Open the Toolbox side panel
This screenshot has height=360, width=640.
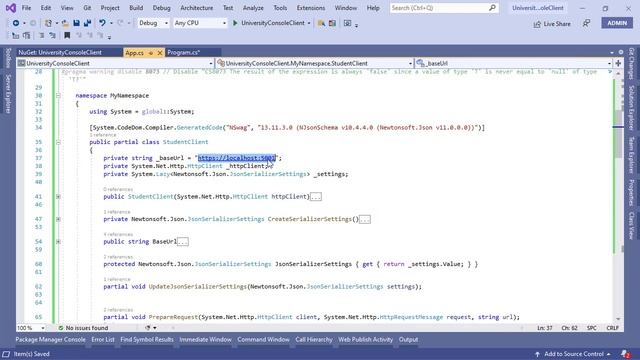click(x=8, y=58)
